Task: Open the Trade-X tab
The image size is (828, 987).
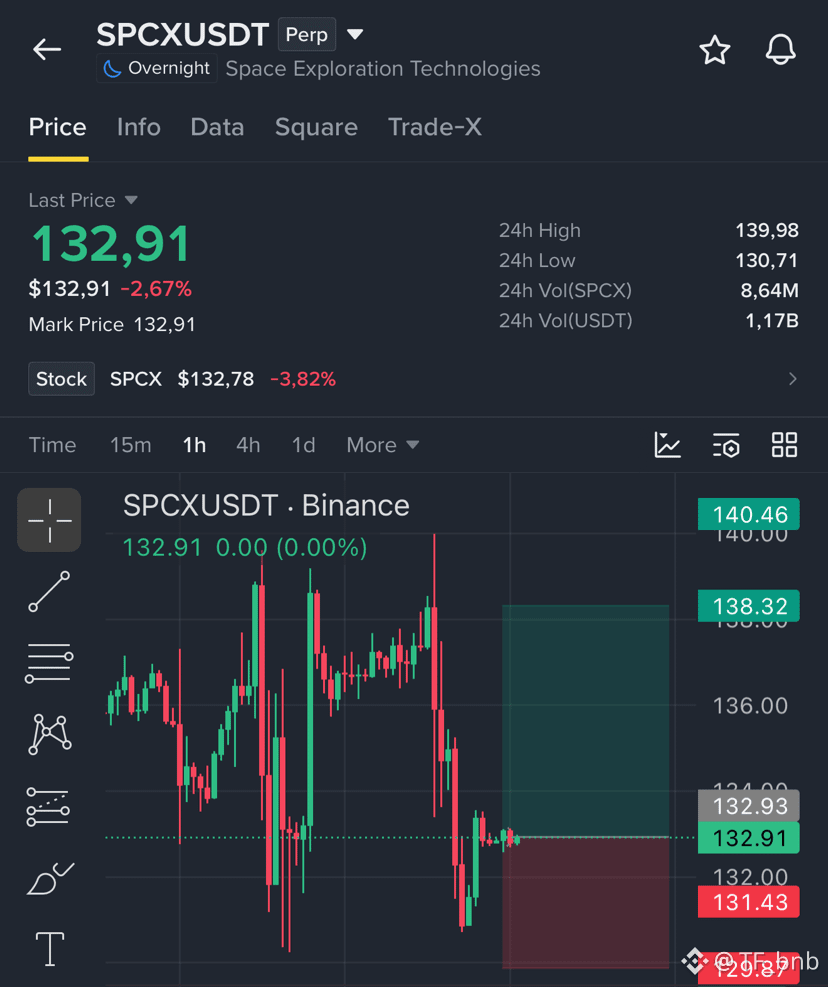Action: point(434,128)
